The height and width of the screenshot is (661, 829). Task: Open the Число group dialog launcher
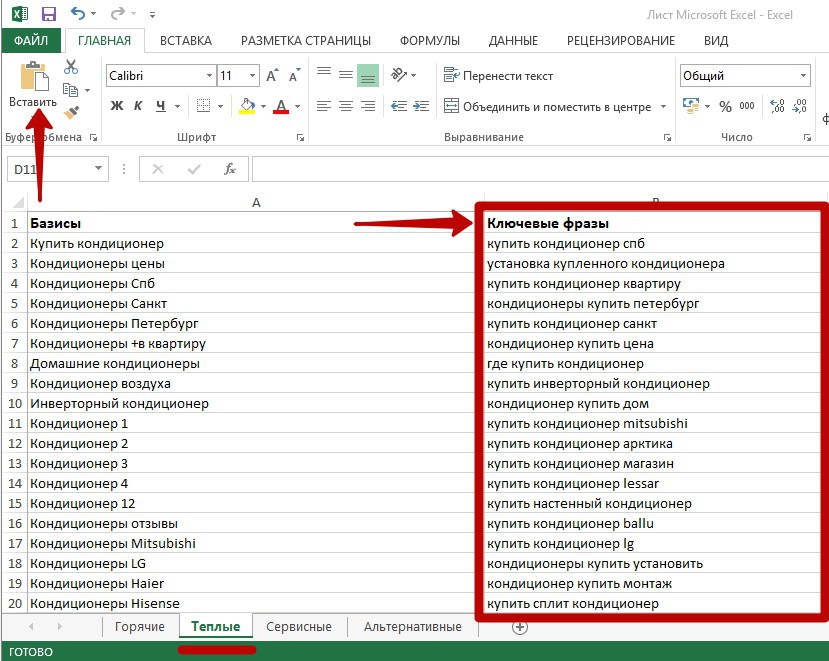point(807,137)
